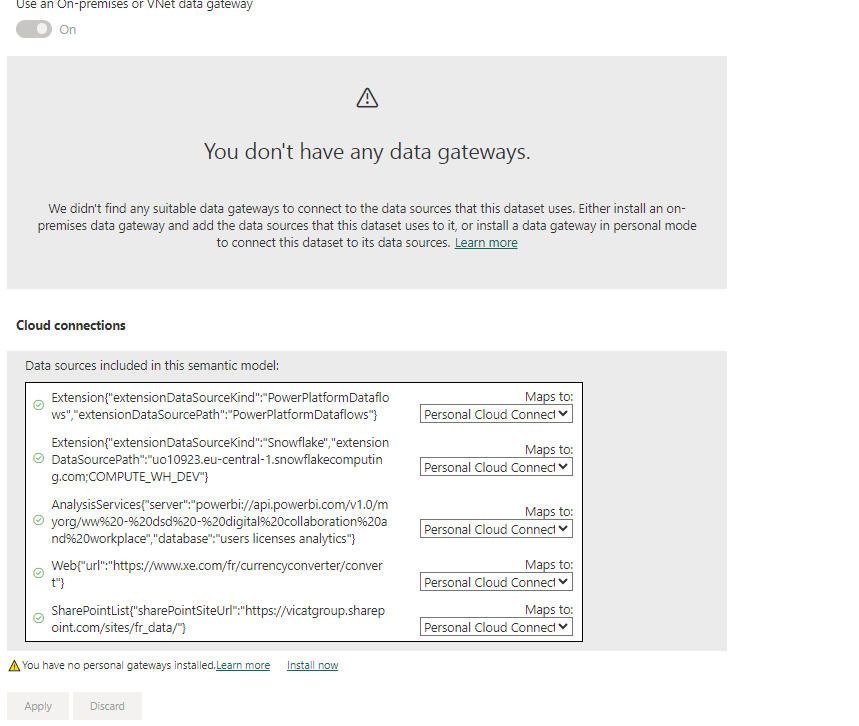
Task: Open Maps to dropdown for PowerPlatformDataflows
Action: pyautogui.click(x=496, y=414)
